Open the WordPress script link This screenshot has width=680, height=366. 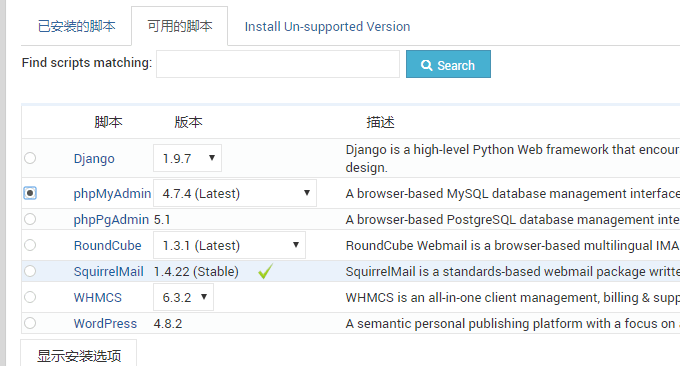(x=105, y=324)
